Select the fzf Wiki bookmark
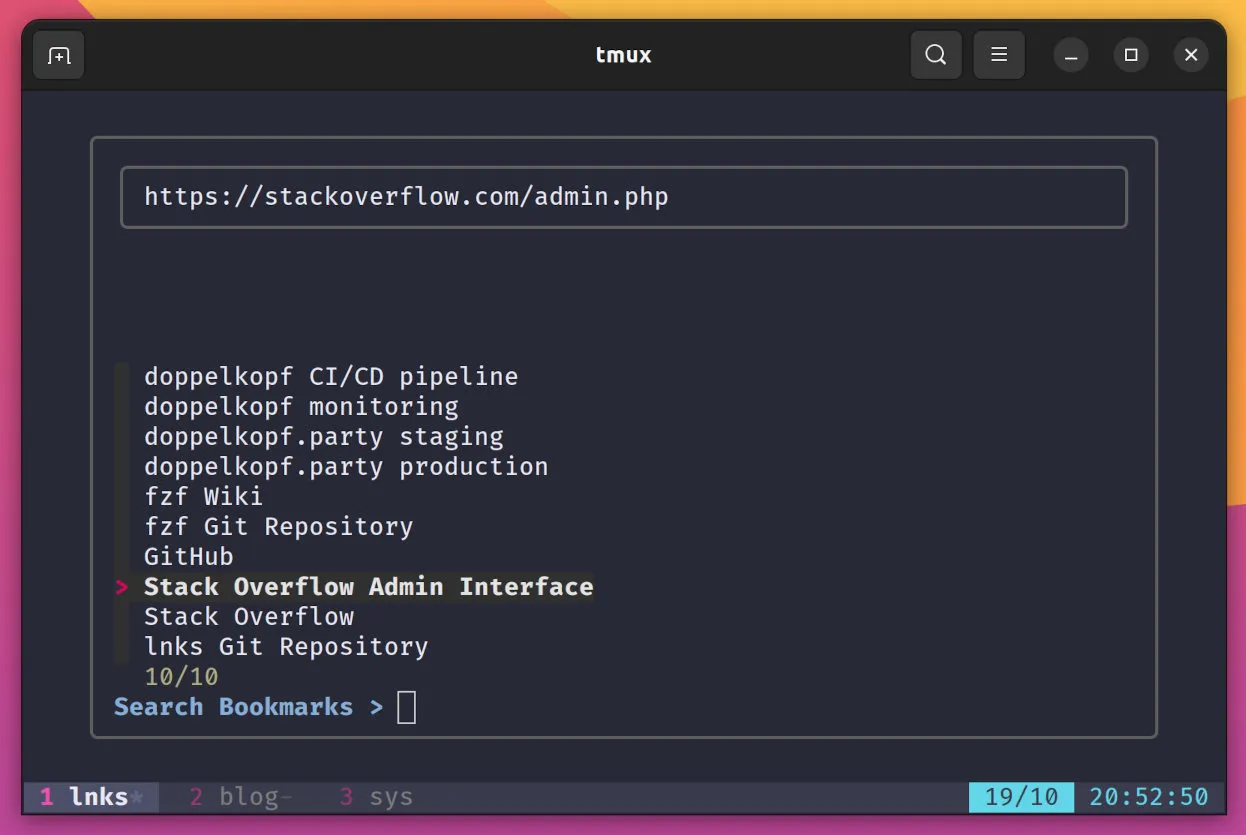This screenshot has width=1246, height=835. [x=203, y=497]
